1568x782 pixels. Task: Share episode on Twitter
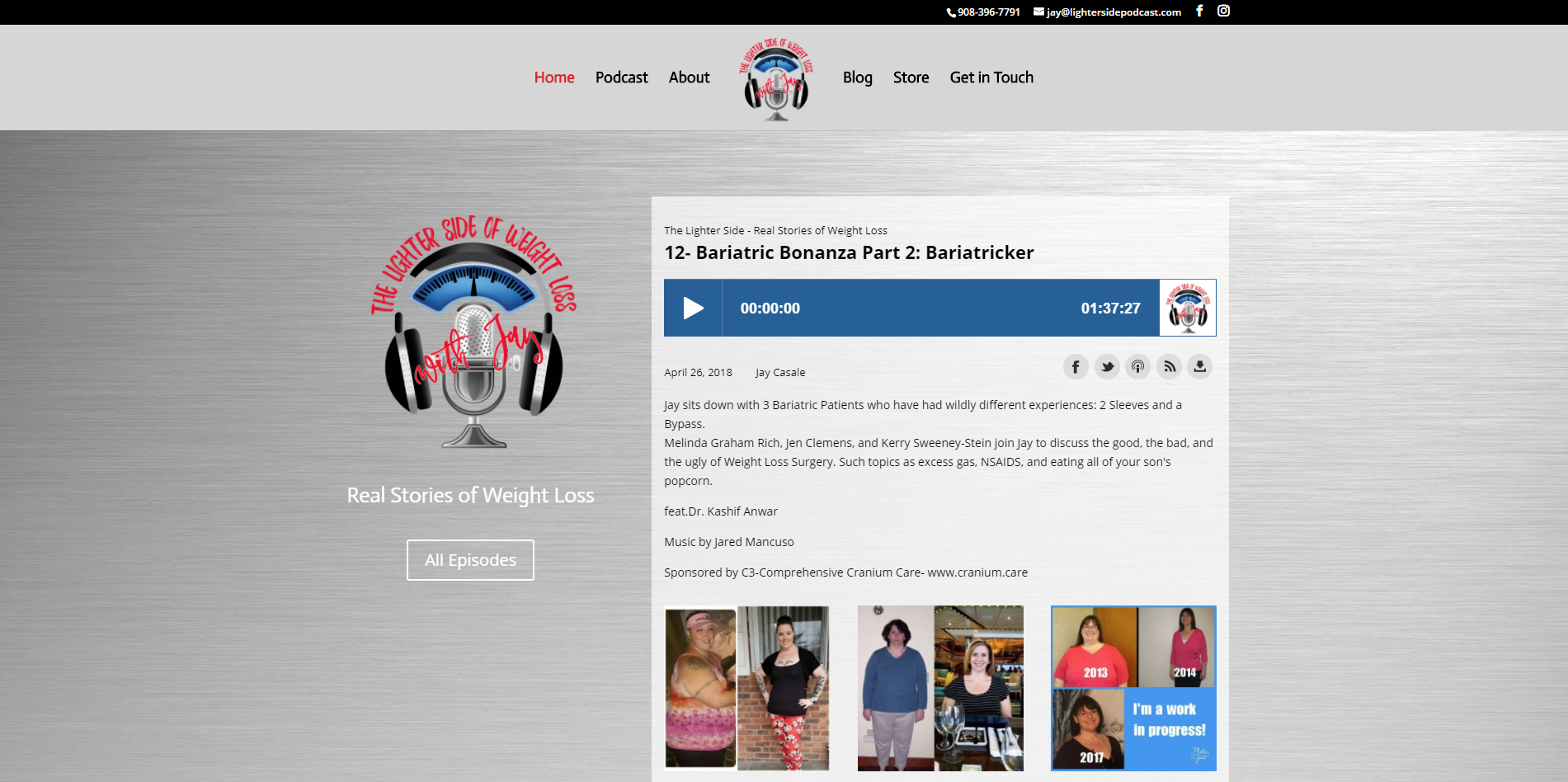pos(1107,366)
